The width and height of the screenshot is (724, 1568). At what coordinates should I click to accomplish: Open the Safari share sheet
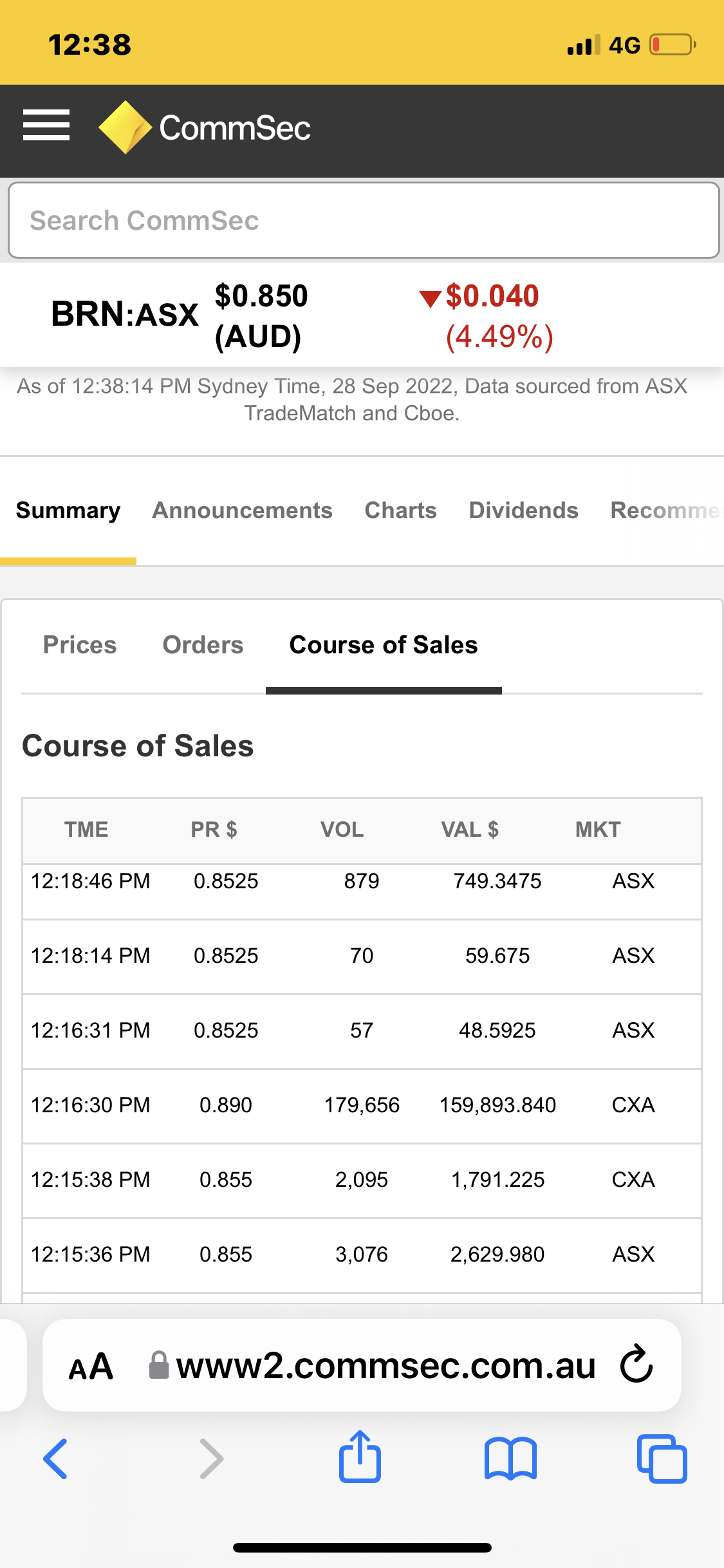[360, 1457]
